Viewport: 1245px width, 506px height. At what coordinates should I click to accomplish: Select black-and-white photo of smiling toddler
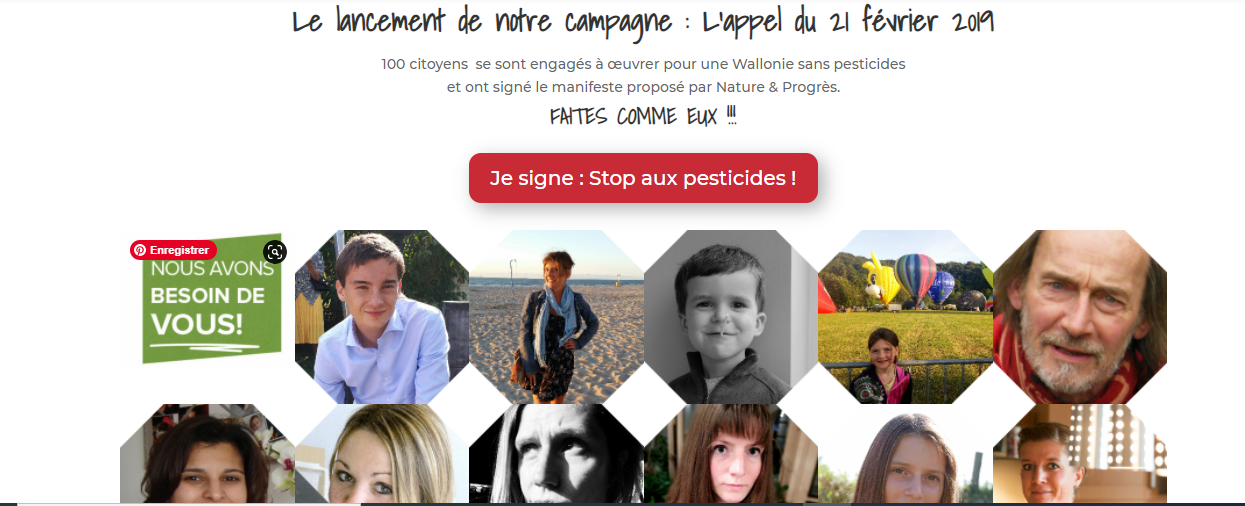(731, 317)
